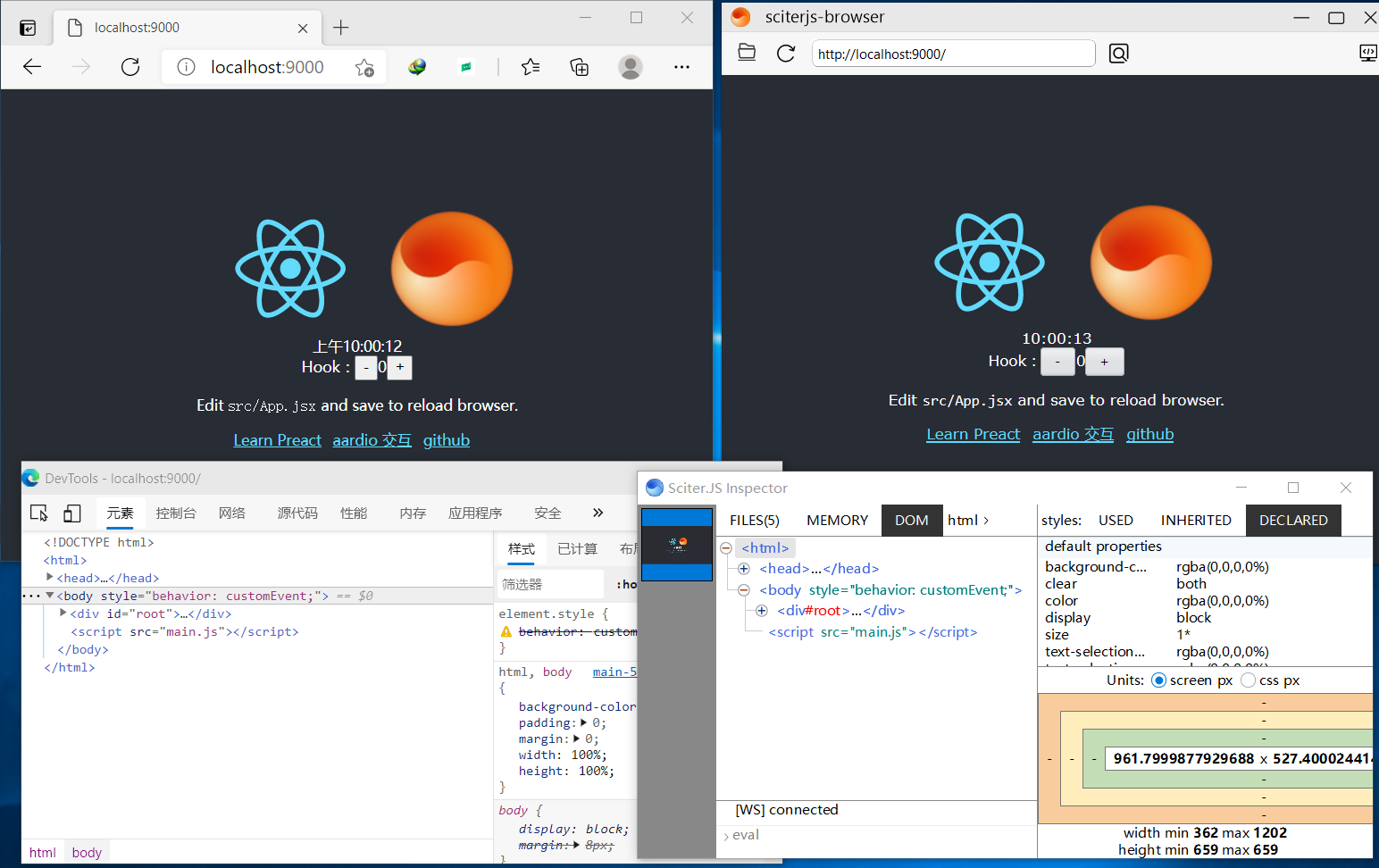Image resolution: width=1379 pixels, height=868 pixels.
Task: Click the green extension icon in Edge toolbar
Action: click(x=466, y=67)
